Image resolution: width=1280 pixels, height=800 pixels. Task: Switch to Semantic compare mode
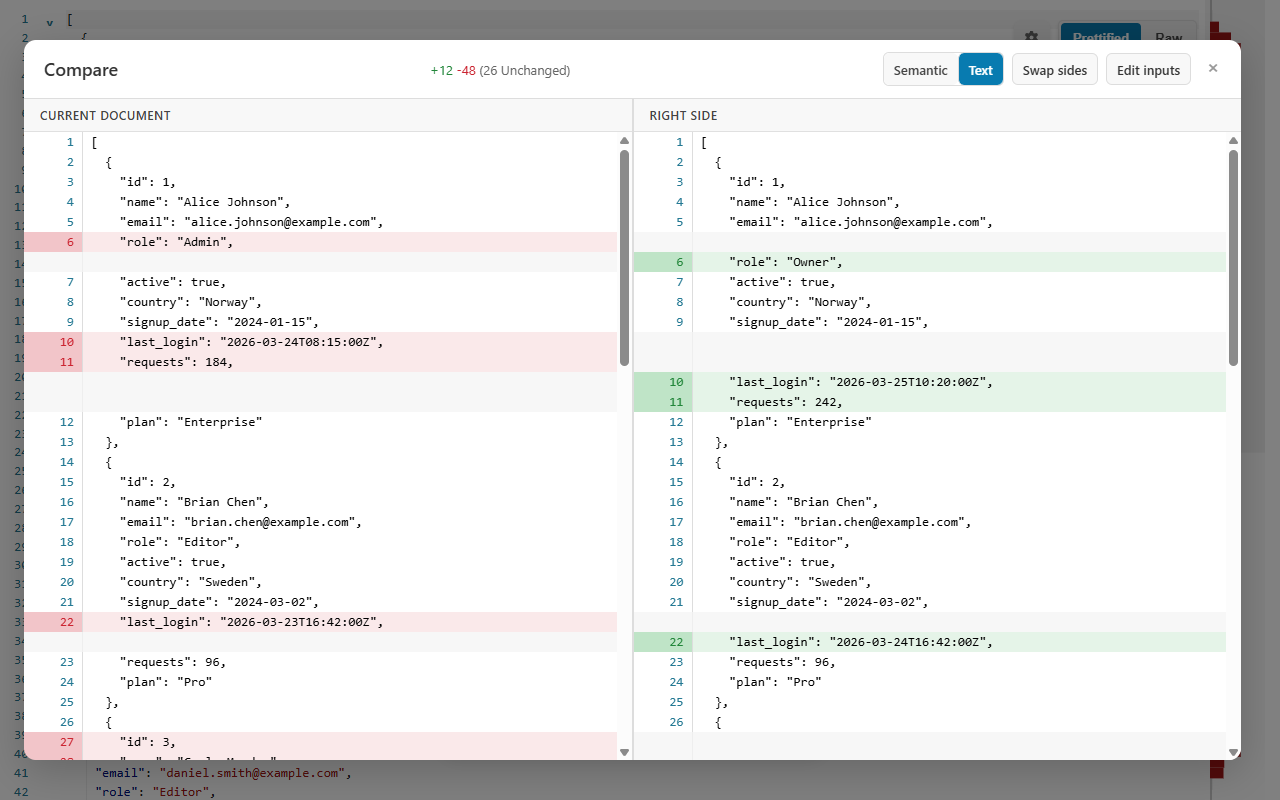click(x=920, y=70)
